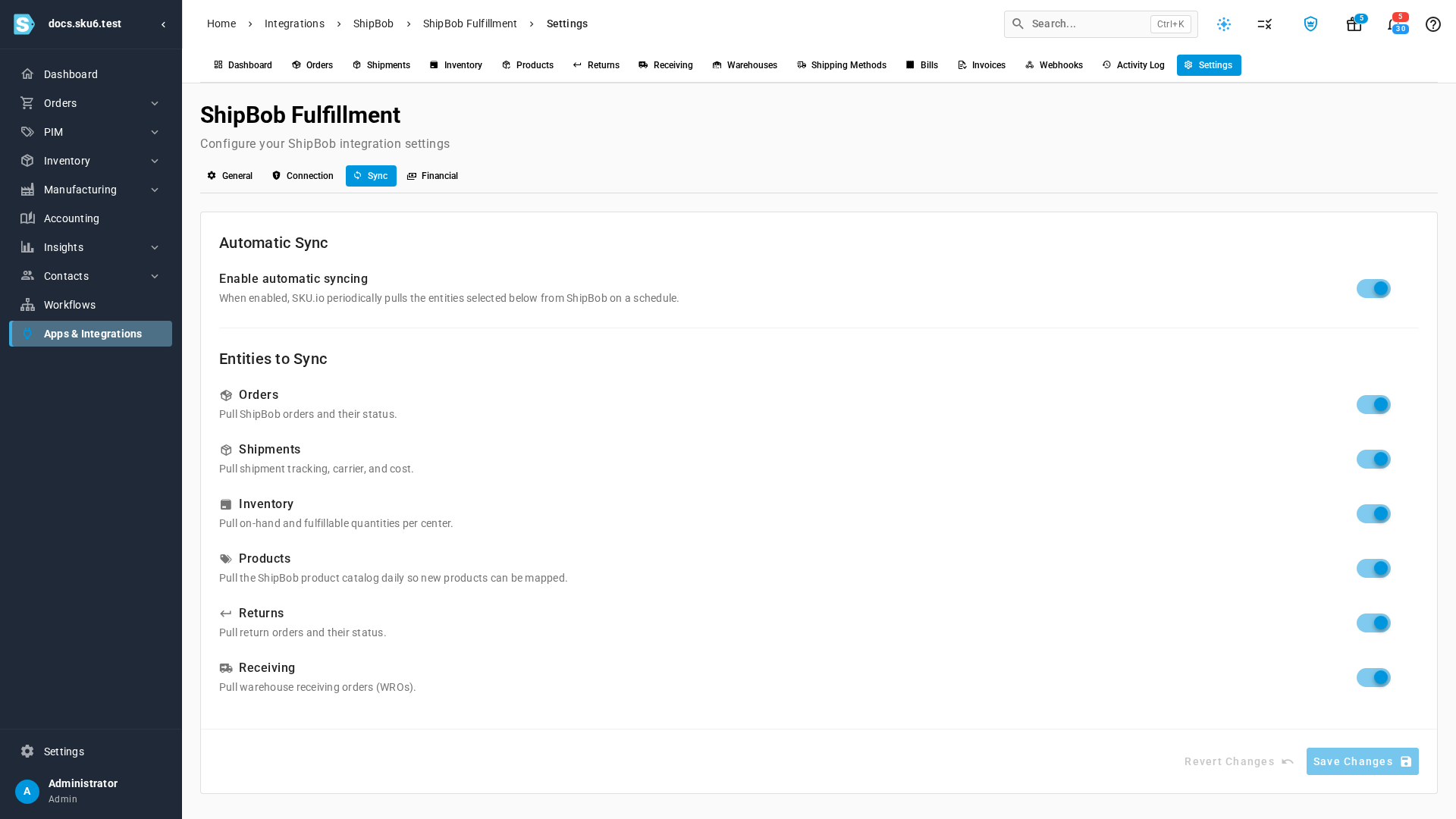This screenshot has width=1456, height=819.
Task: Click the magnifier icon in search box
Action: [1018, 24]
